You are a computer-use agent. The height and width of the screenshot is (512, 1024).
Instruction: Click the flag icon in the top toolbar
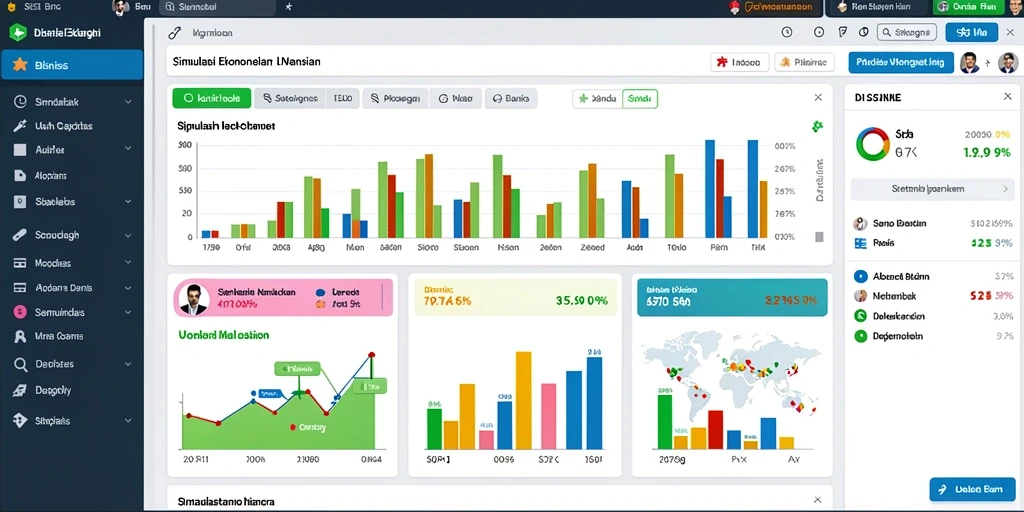tap(842, 32)
